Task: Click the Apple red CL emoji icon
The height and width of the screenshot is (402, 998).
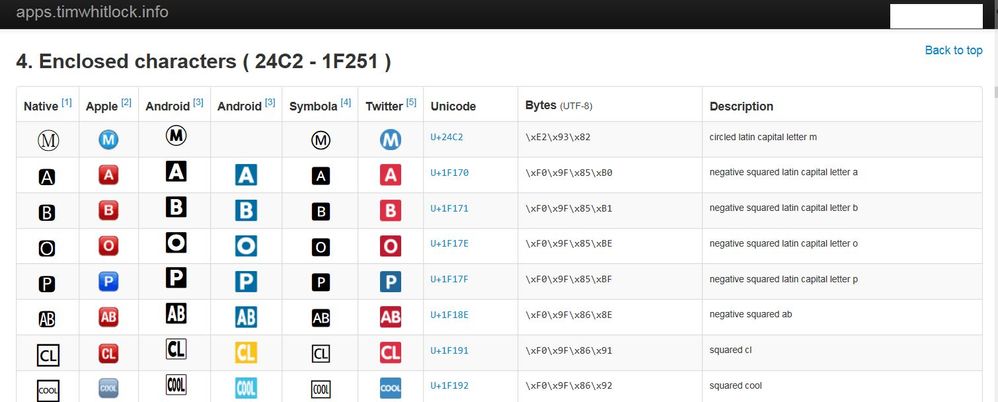Action: coord(109,353)
